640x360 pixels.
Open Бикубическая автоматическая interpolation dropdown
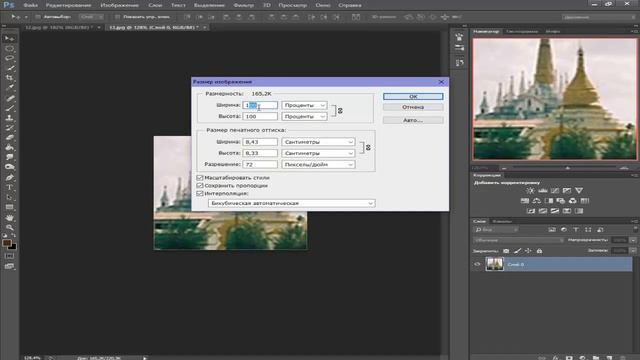[291, 203]
